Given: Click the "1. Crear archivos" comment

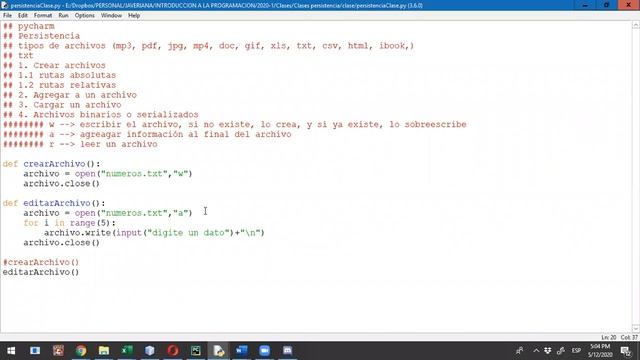Looking at the screenshot, I should [54, 65].
